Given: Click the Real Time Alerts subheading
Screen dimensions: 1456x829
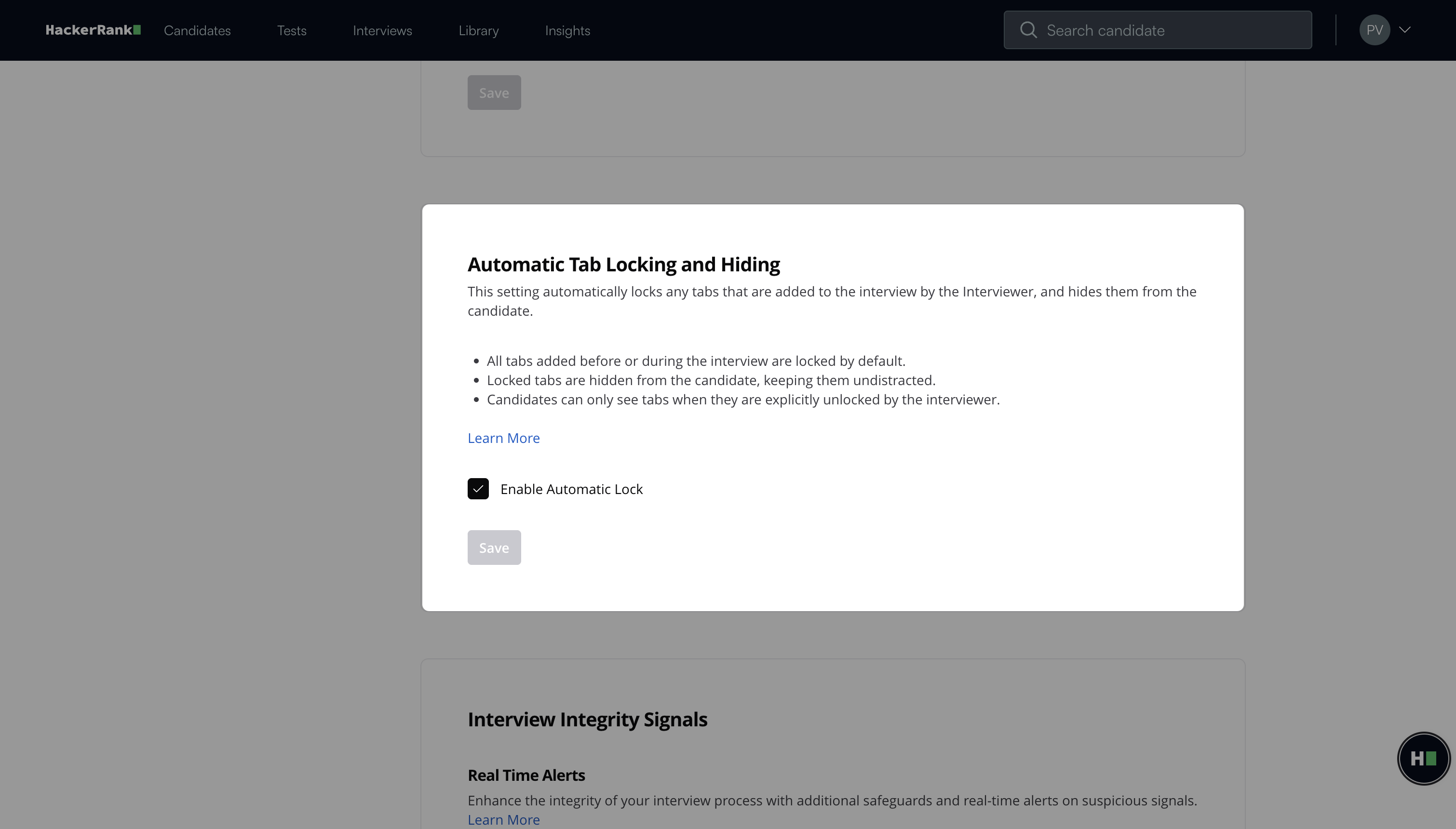Looking at the screenshot, I should pyautogui.click(x=526, y=776).
